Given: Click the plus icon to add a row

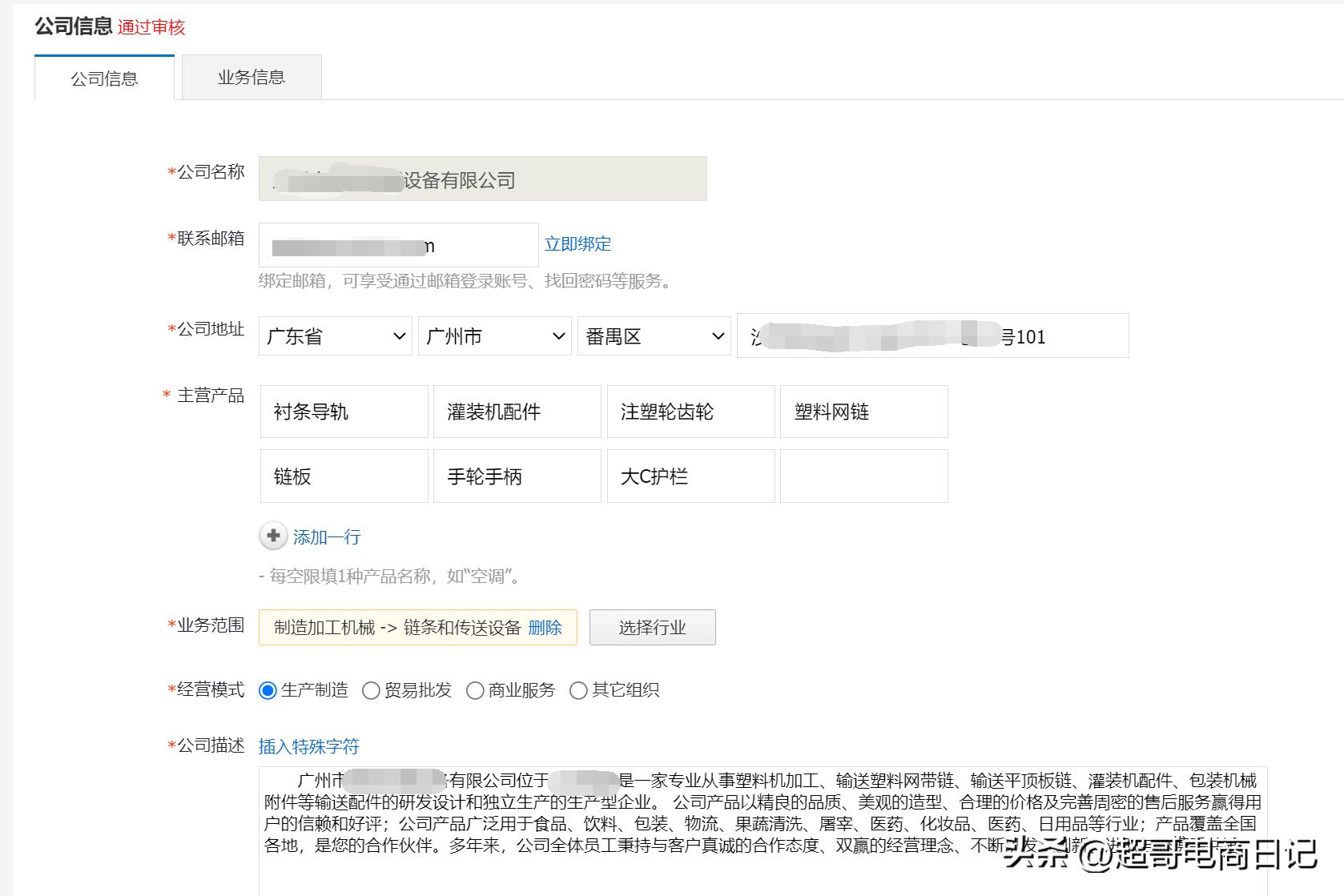Looking at the screenshot, I should [273, 536].
